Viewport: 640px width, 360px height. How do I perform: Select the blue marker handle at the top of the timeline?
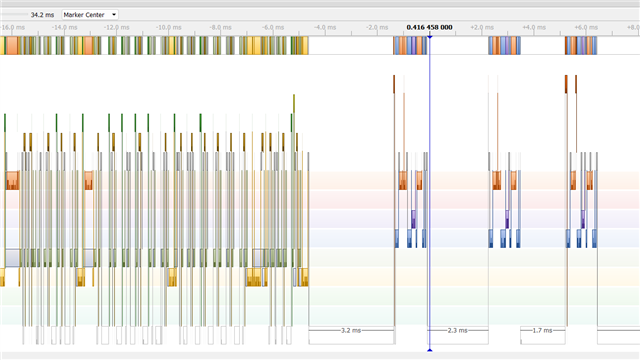pyautogui.click(x=429, y=37)
